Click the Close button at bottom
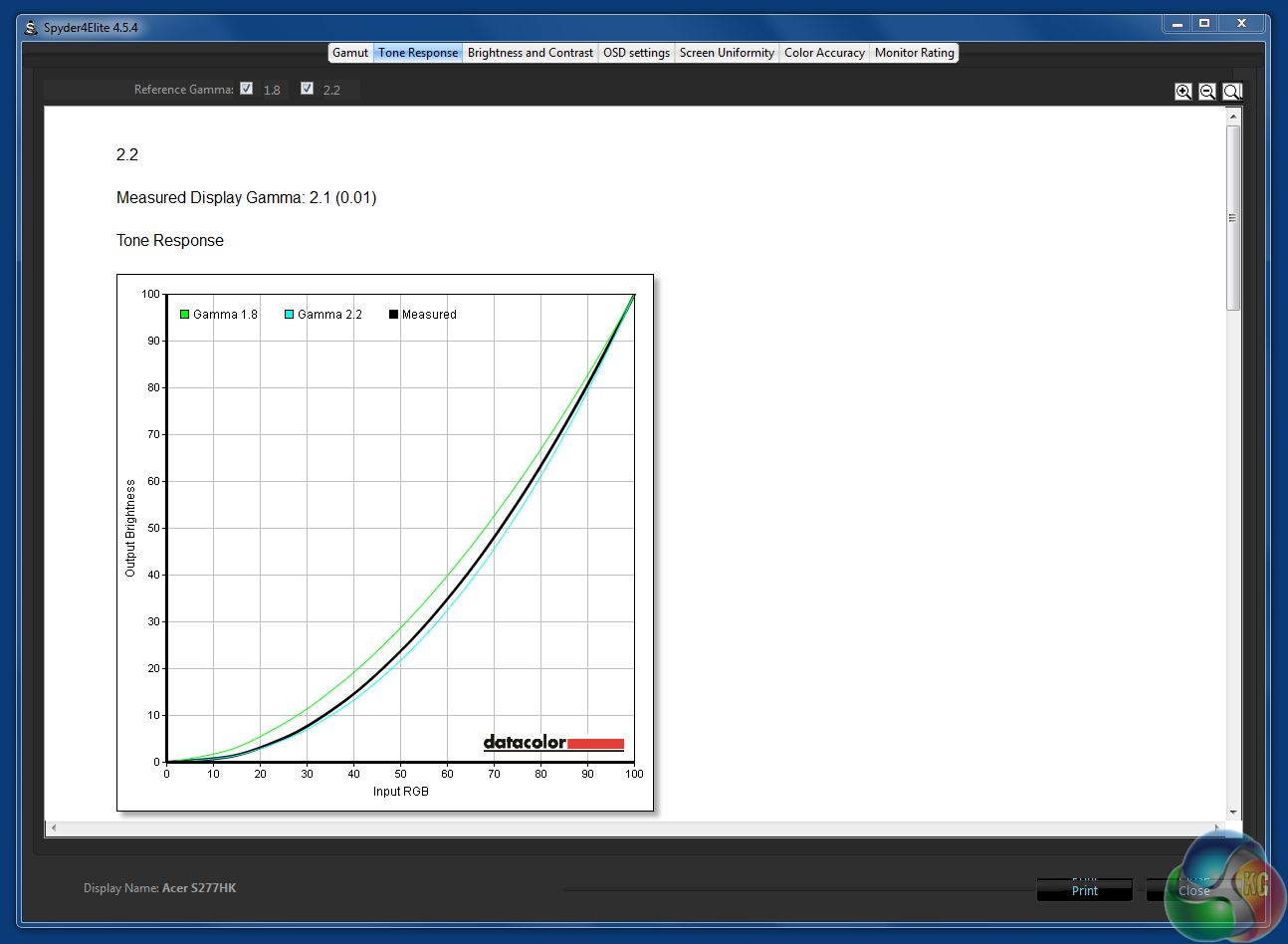Viewport: 1288px width, 944px height. pos(1193,890)
